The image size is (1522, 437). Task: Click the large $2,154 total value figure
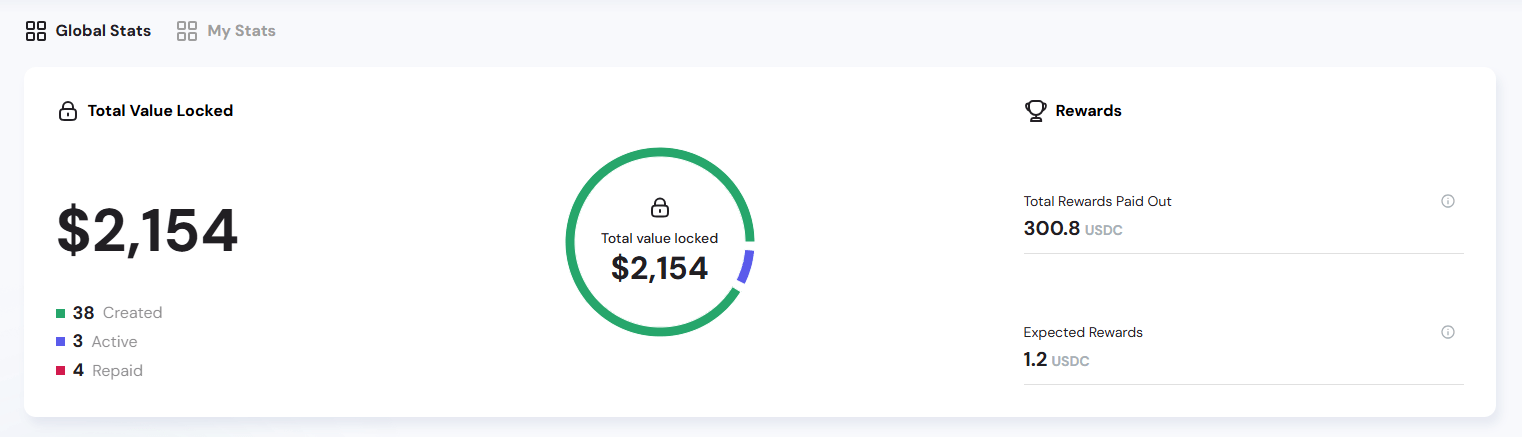coord(147,231)
